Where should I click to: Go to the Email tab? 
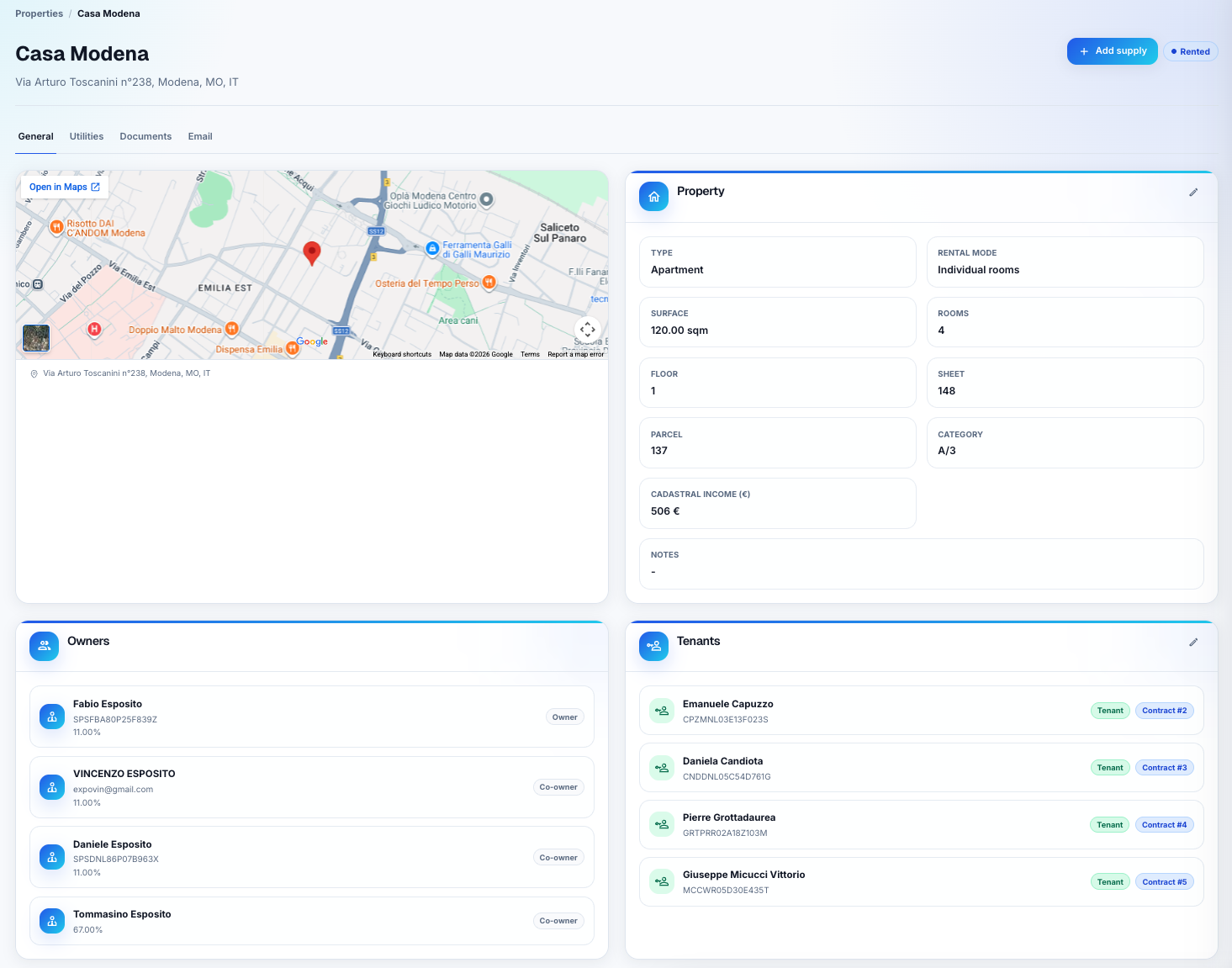pos(200,136)
